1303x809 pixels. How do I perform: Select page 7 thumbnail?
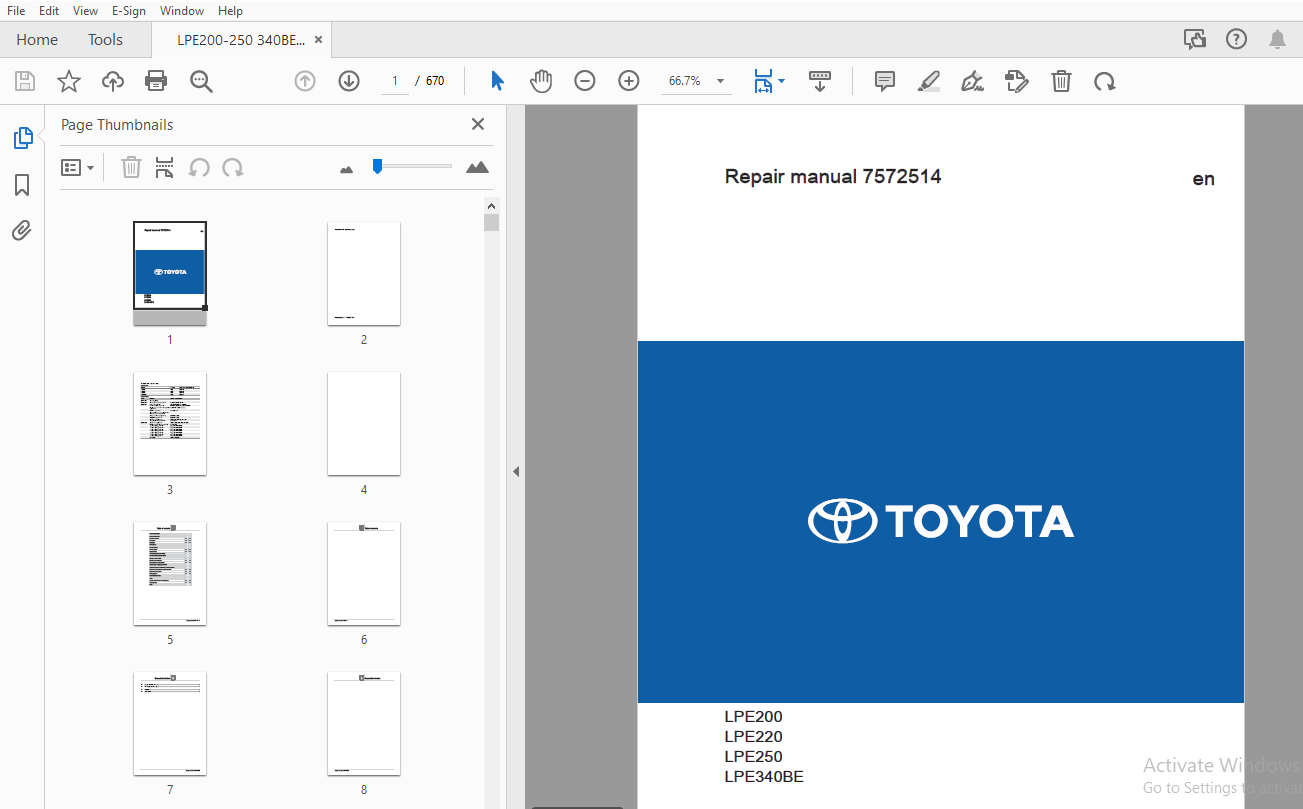click(x=170, y=723)
